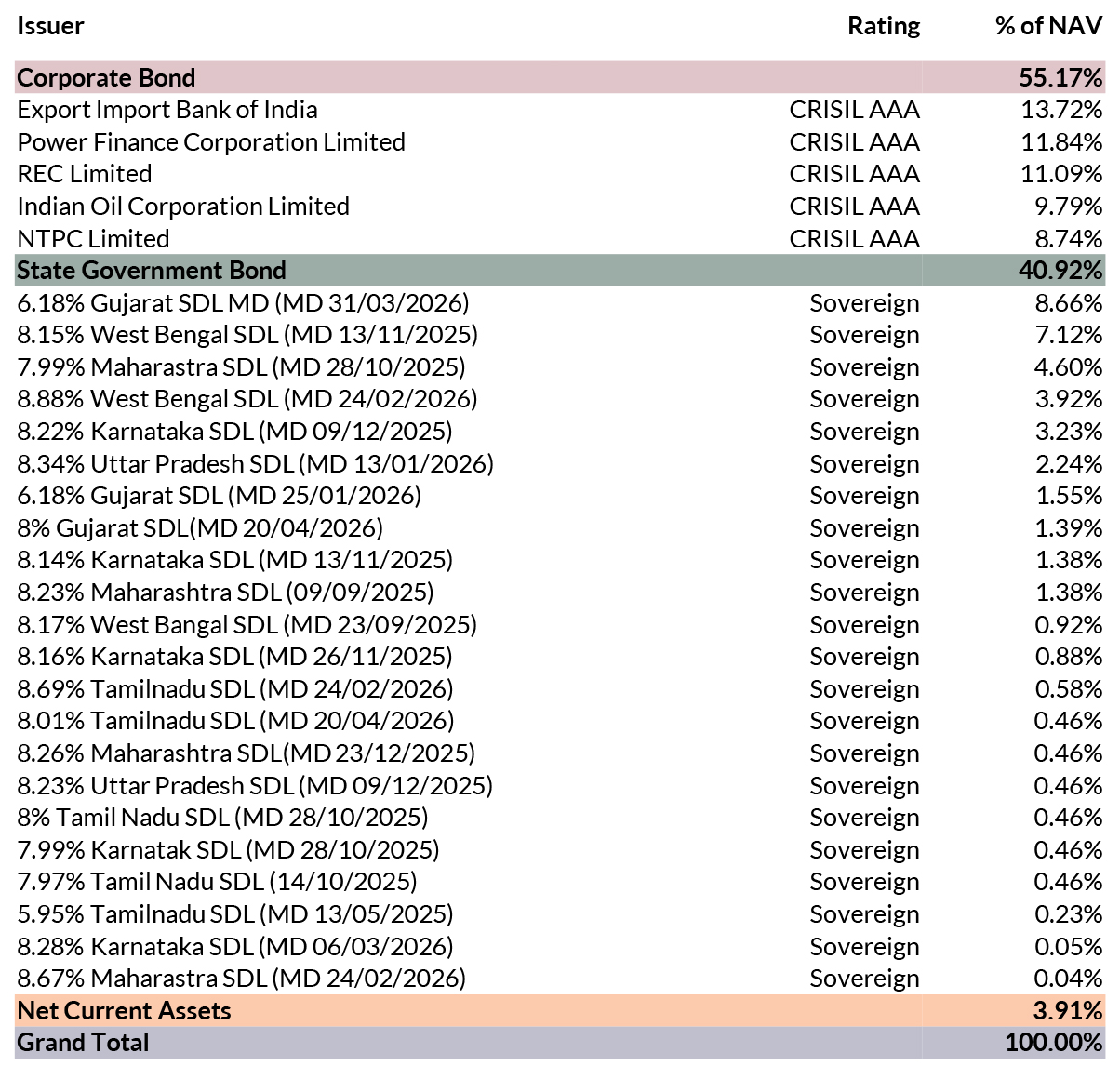Select the Grand Total row label
The height and width of the screenshot is (1066, 1120).
pyautogui.click(x=83, y=1042)
